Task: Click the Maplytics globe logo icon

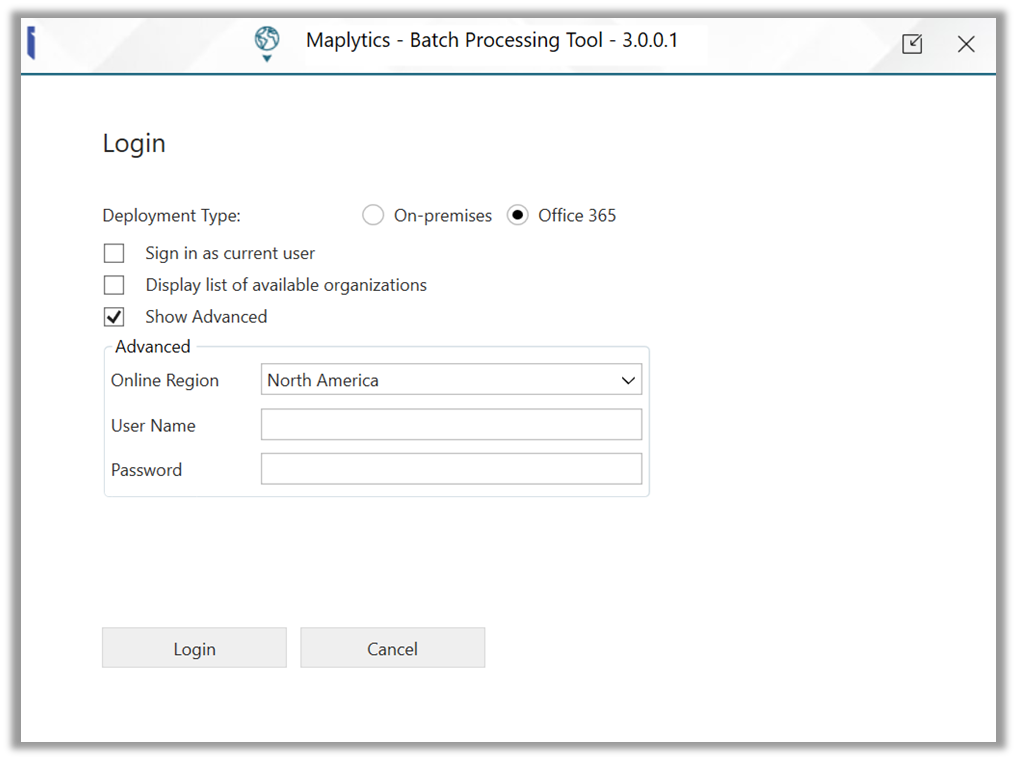Action: 267,43
